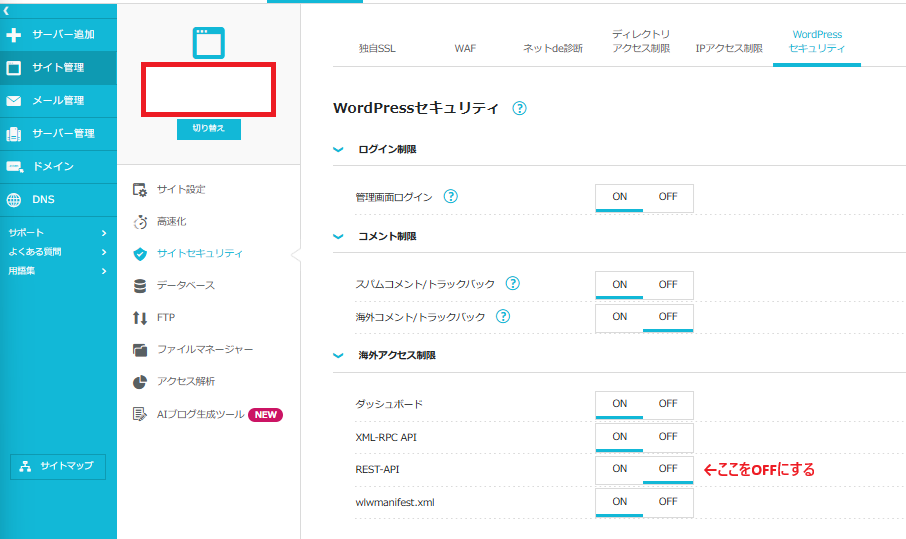Click help icon next to 海外コメント/トラックバック
Image resolution: width=906 pixels, height=539 pixels.
click(503, 317)
